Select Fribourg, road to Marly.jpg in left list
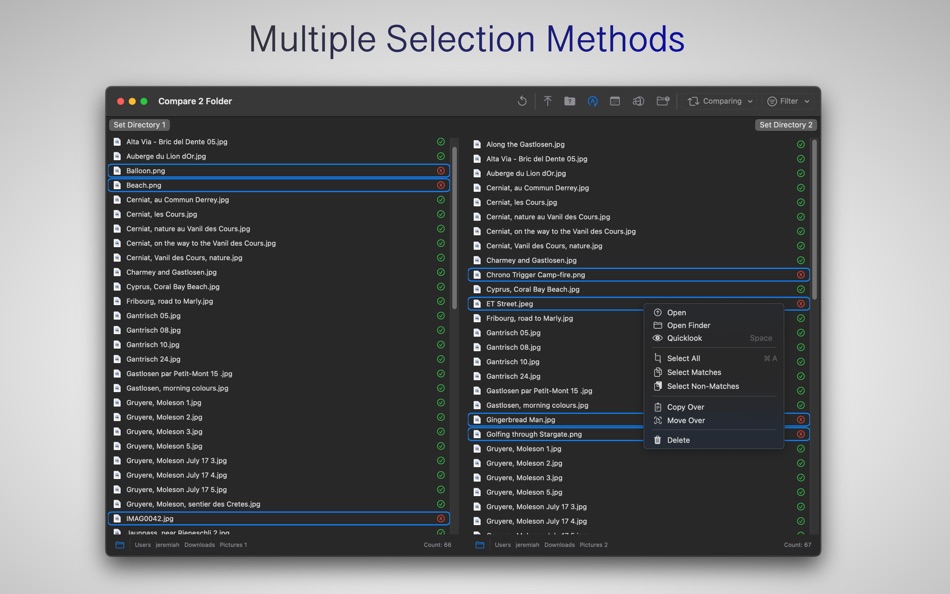The width and height of the screenshot is (950, 594). (x=279, y=301)
